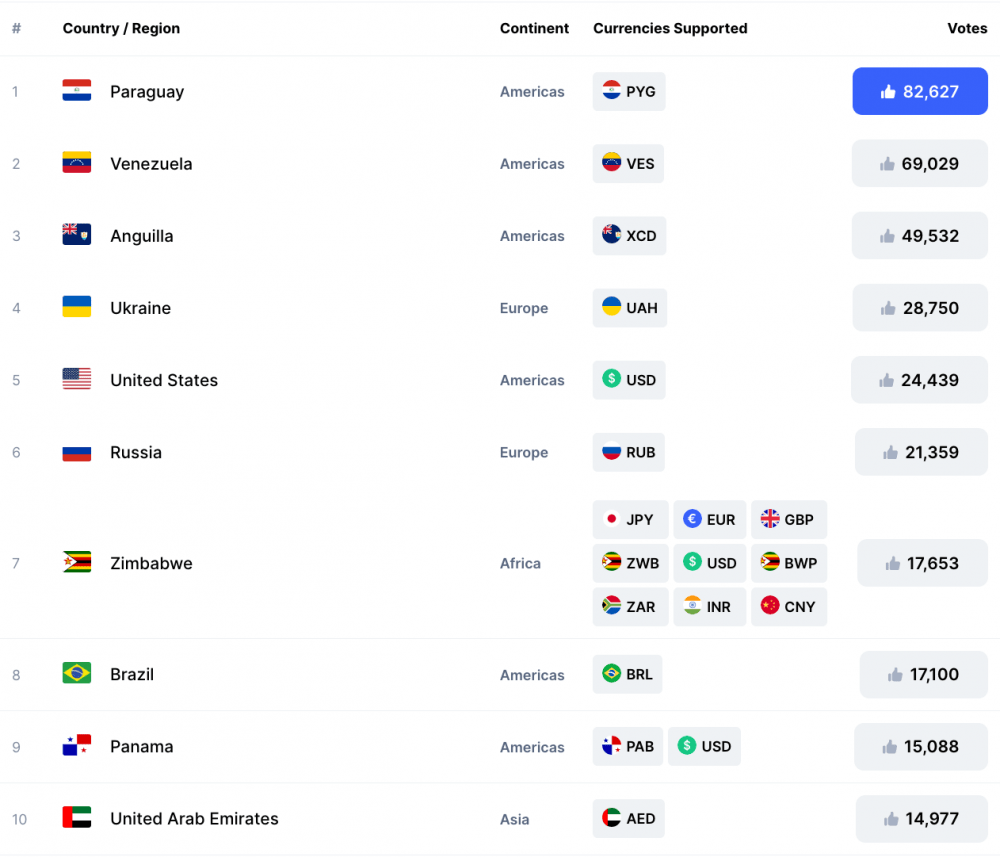Click the Panama flag icon
Image resolution: width=1000 pixels, height=857 pixels.
[x=77, y=745]
